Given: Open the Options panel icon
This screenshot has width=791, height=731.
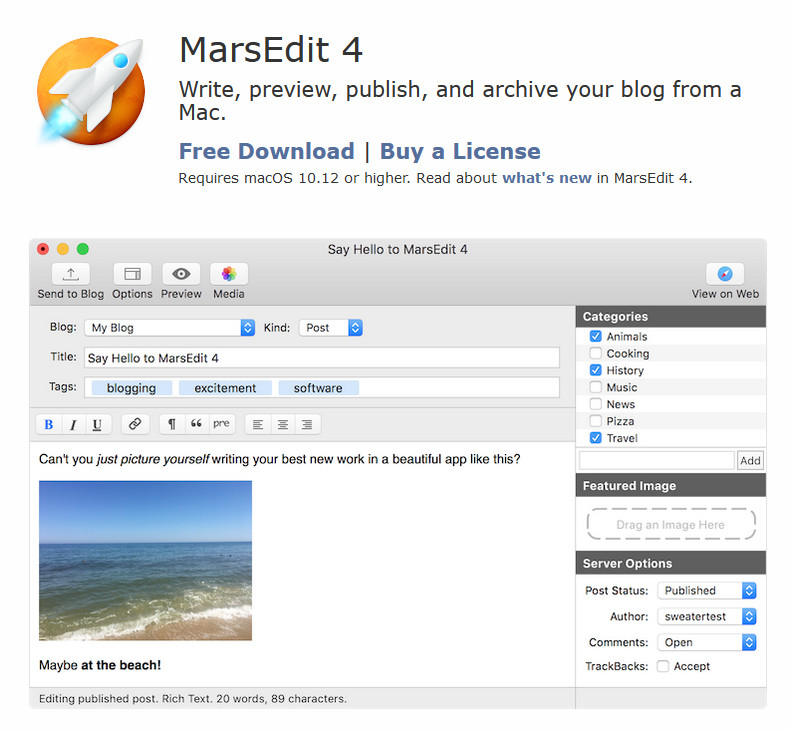Looking at the screenshot, I should point(132,274).
